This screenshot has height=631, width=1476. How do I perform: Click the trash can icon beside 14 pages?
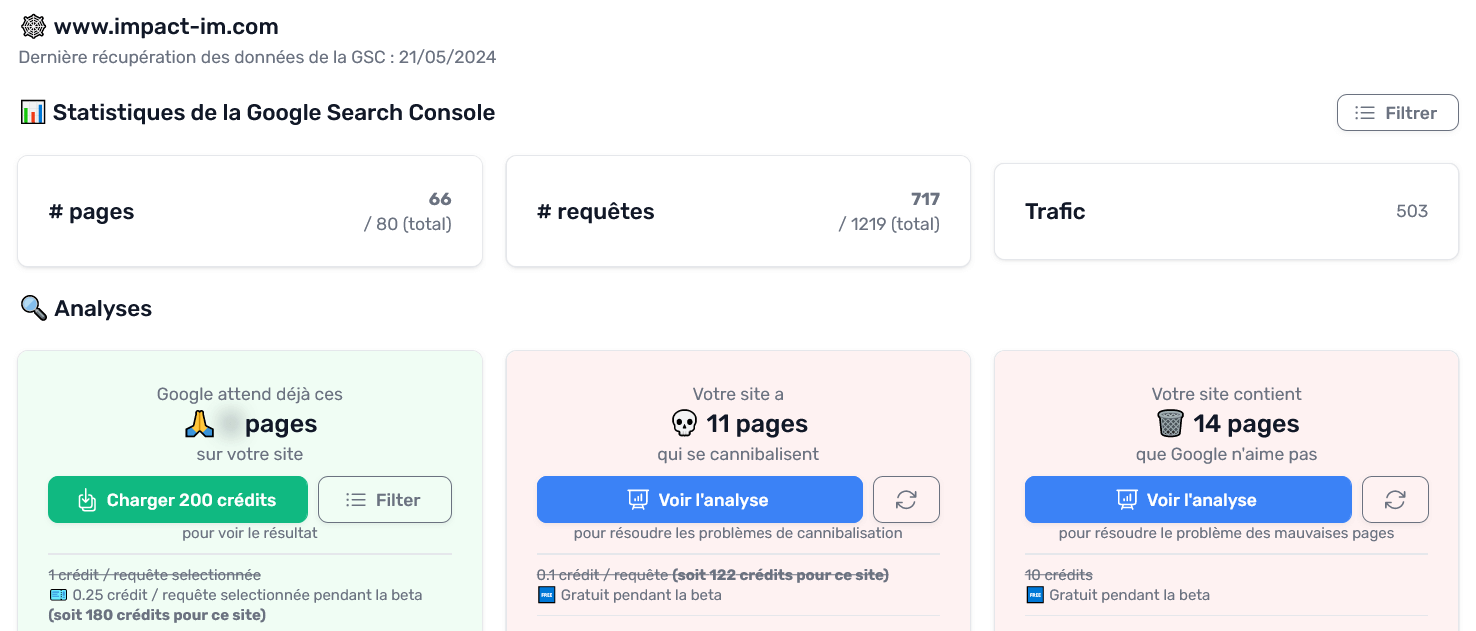tap(1170, 424)
